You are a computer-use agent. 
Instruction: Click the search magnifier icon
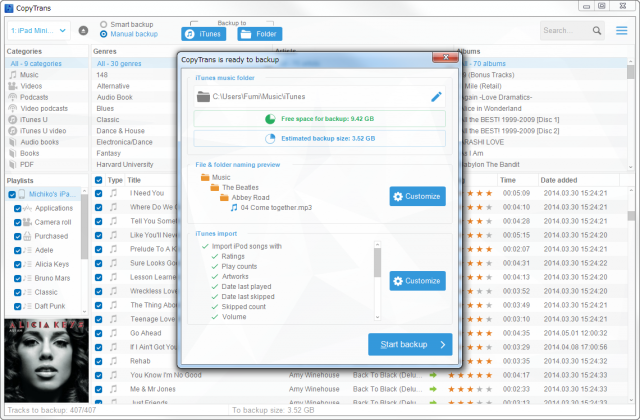tap(597, 31)
